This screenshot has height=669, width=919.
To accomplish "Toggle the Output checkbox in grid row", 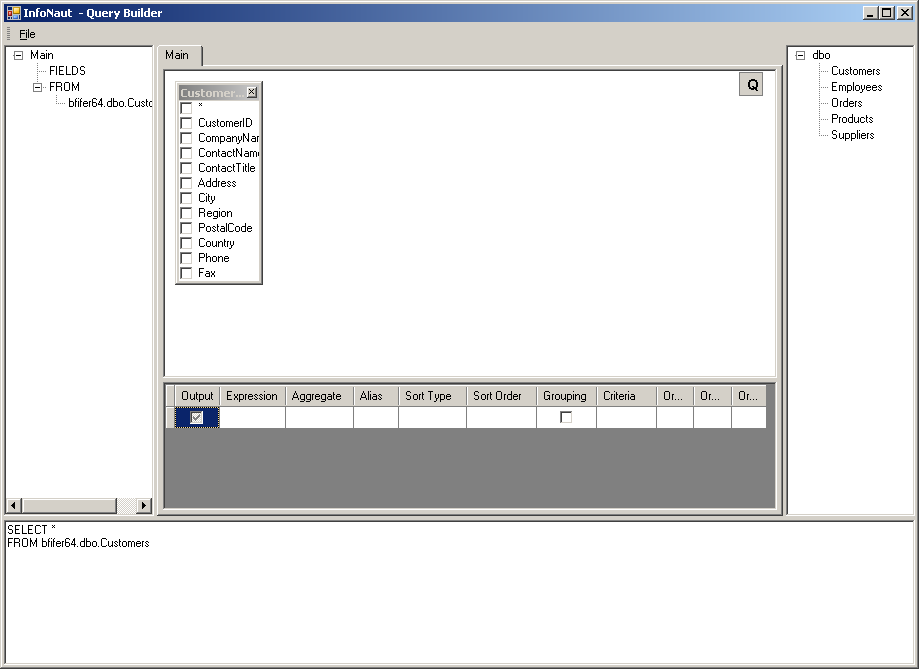I will tap(197, 417).
